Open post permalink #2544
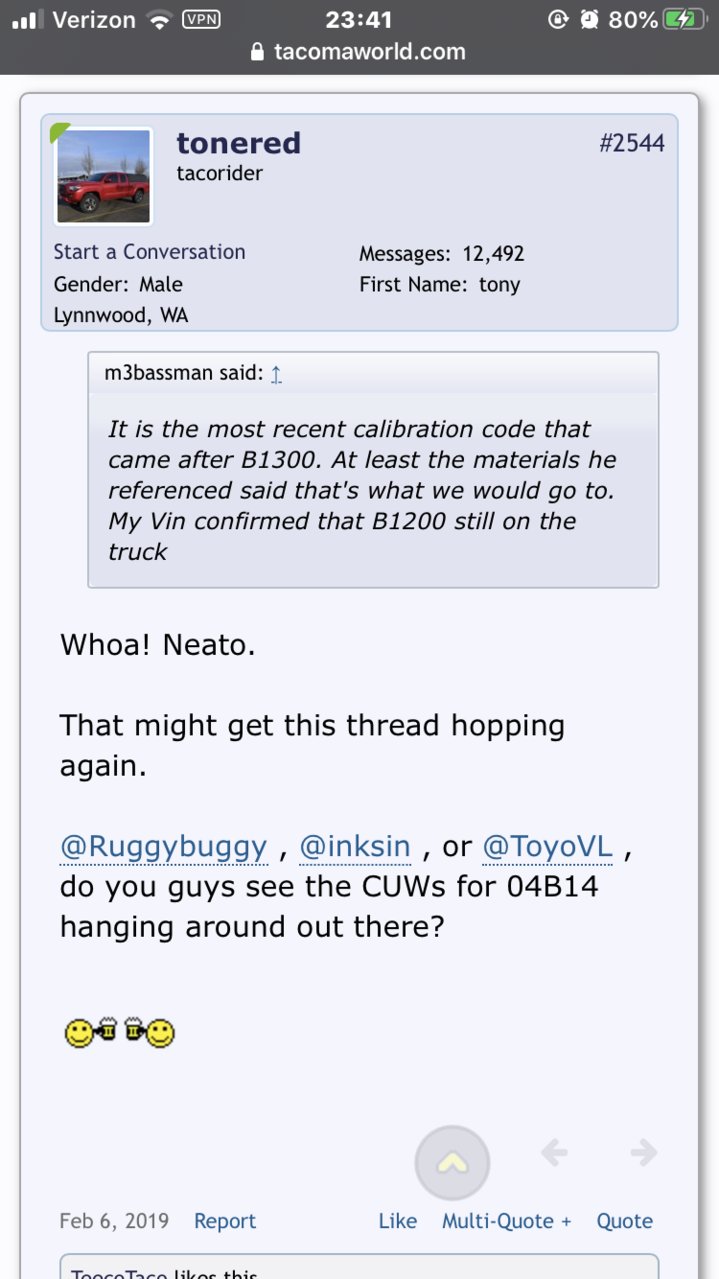 coord(631,143)
